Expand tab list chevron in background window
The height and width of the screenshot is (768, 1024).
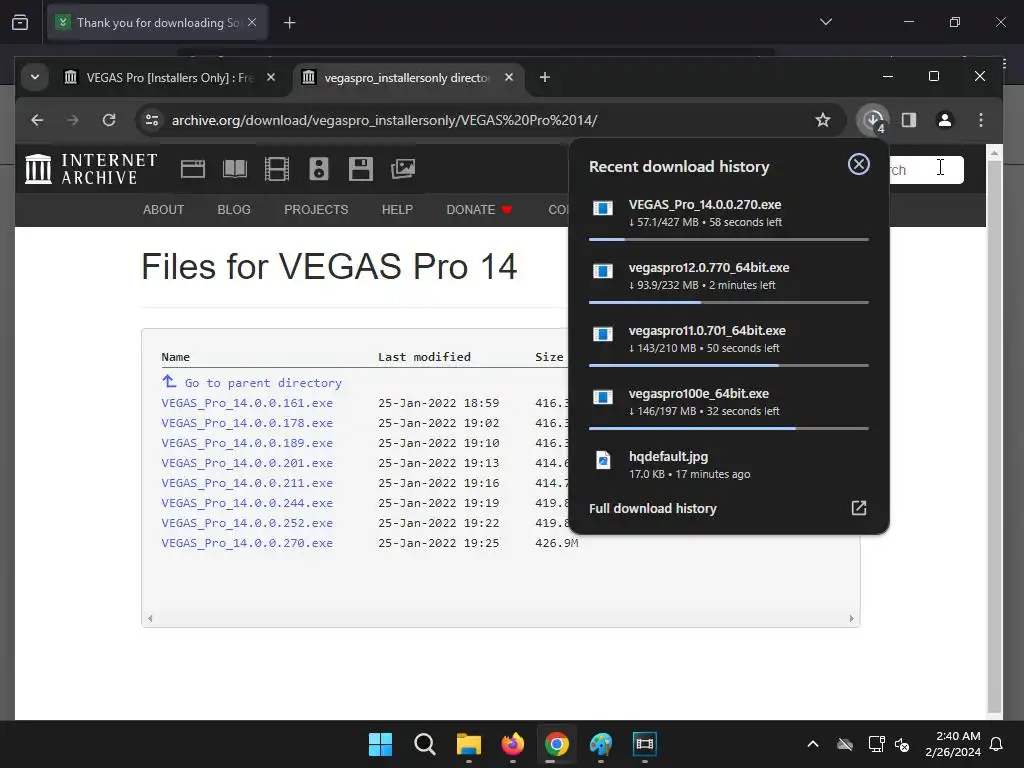pyautogui.click(x=826, y=22)
